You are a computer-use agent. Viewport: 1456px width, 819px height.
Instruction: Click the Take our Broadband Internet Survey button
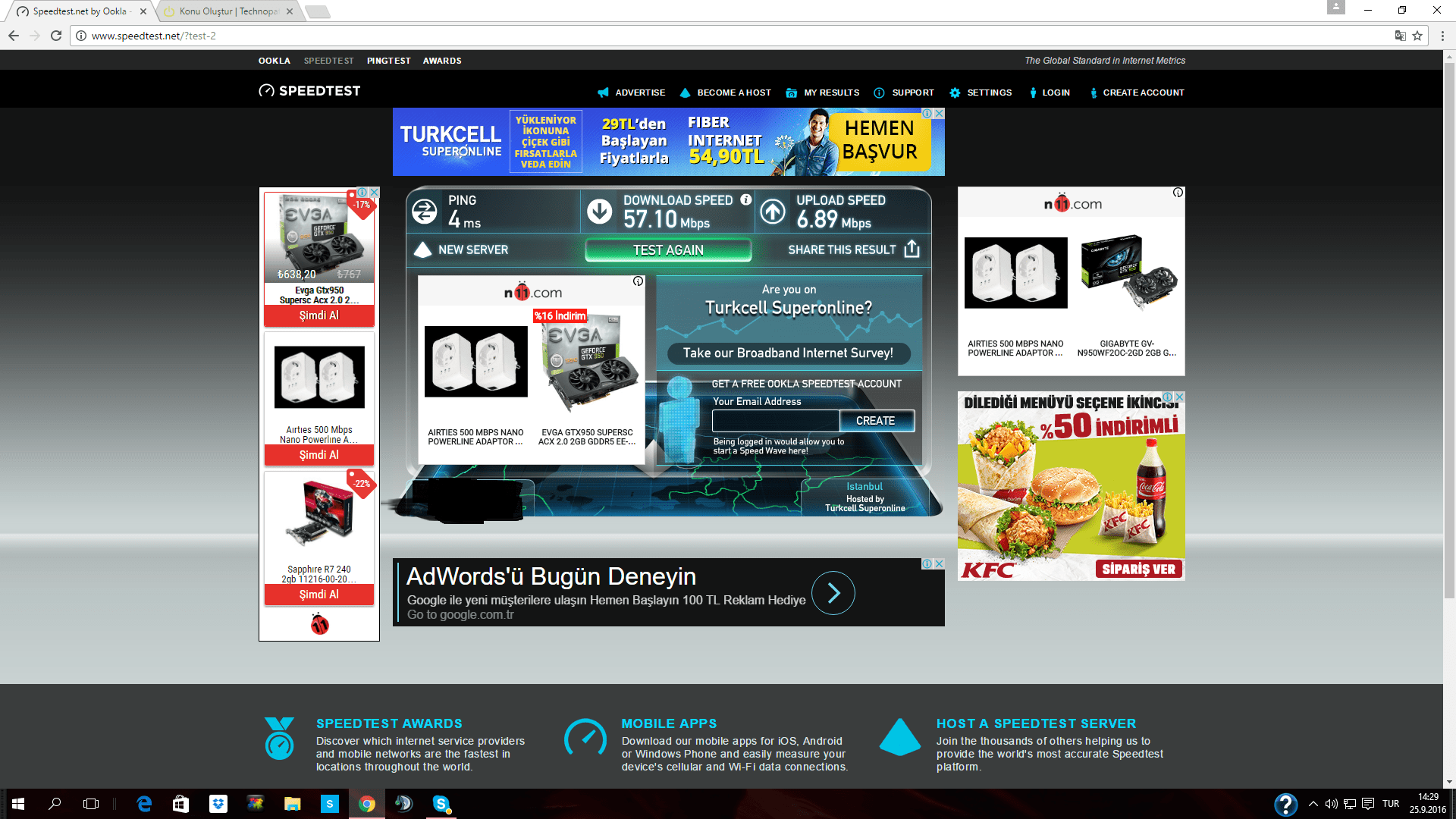coord(789,353)
